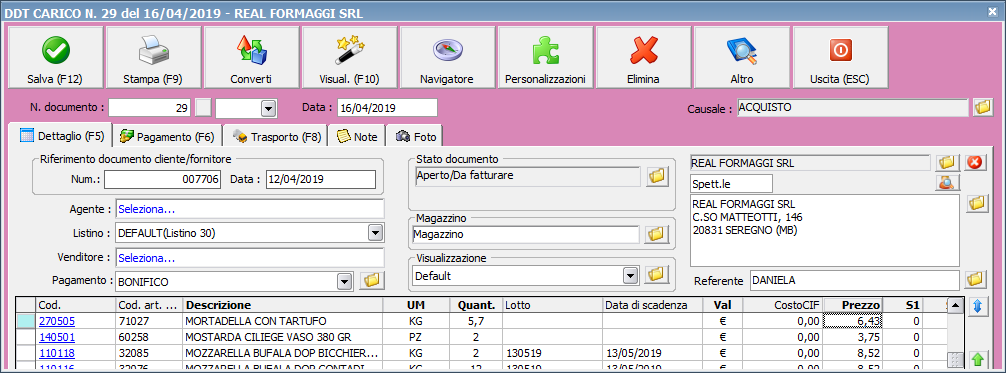This screenshot has width=1006, height=373.
Task: Open article code 110118 link
Action: (56, 352)
